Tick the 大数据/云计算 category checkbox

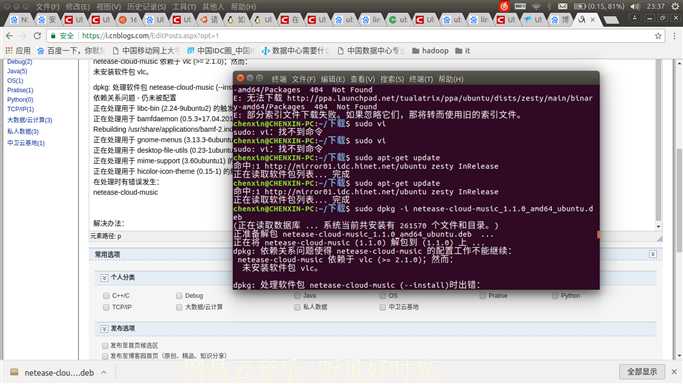point(179,307)
